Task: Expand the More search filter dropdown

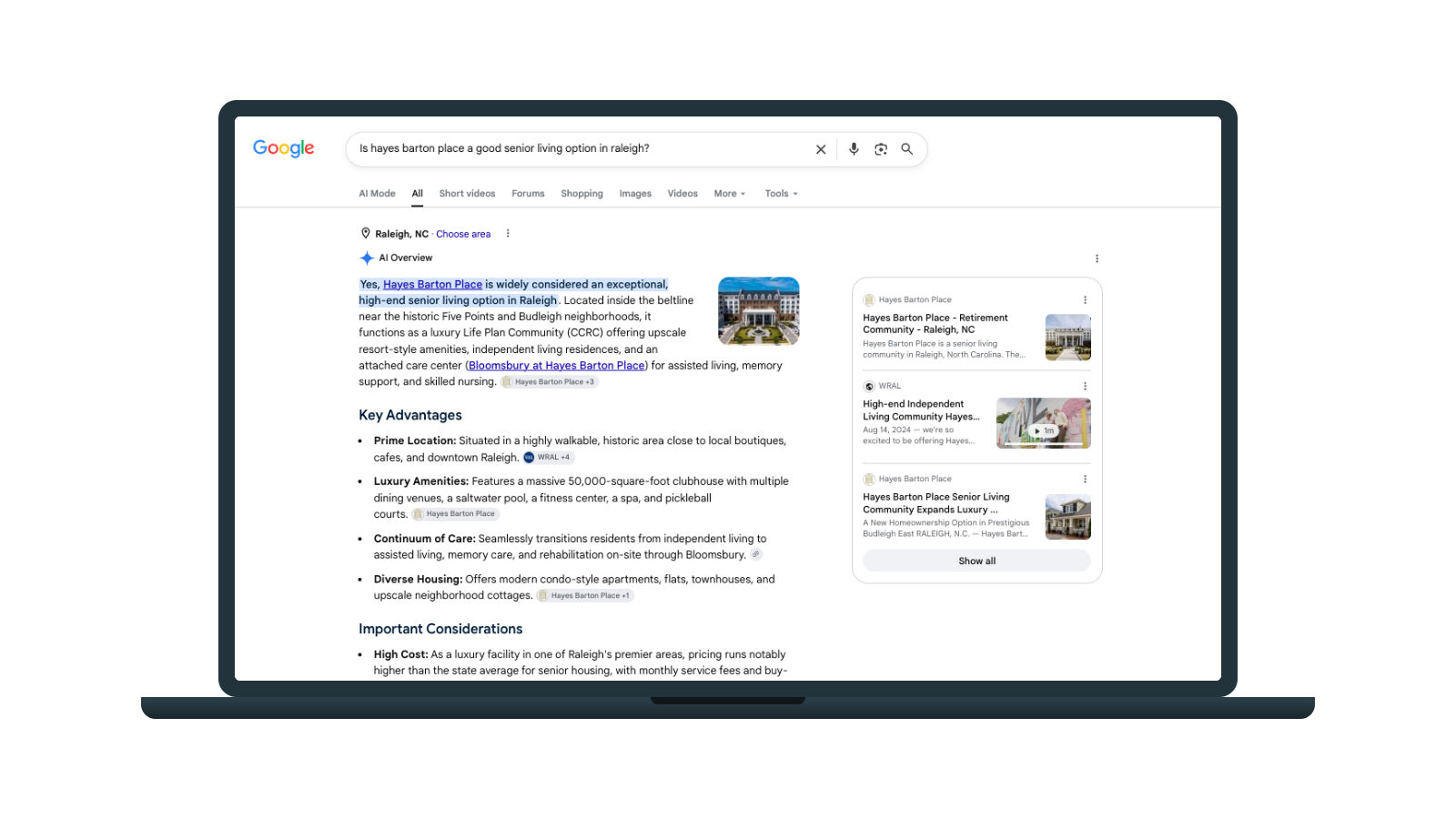Action: click(x=730, y=194)
